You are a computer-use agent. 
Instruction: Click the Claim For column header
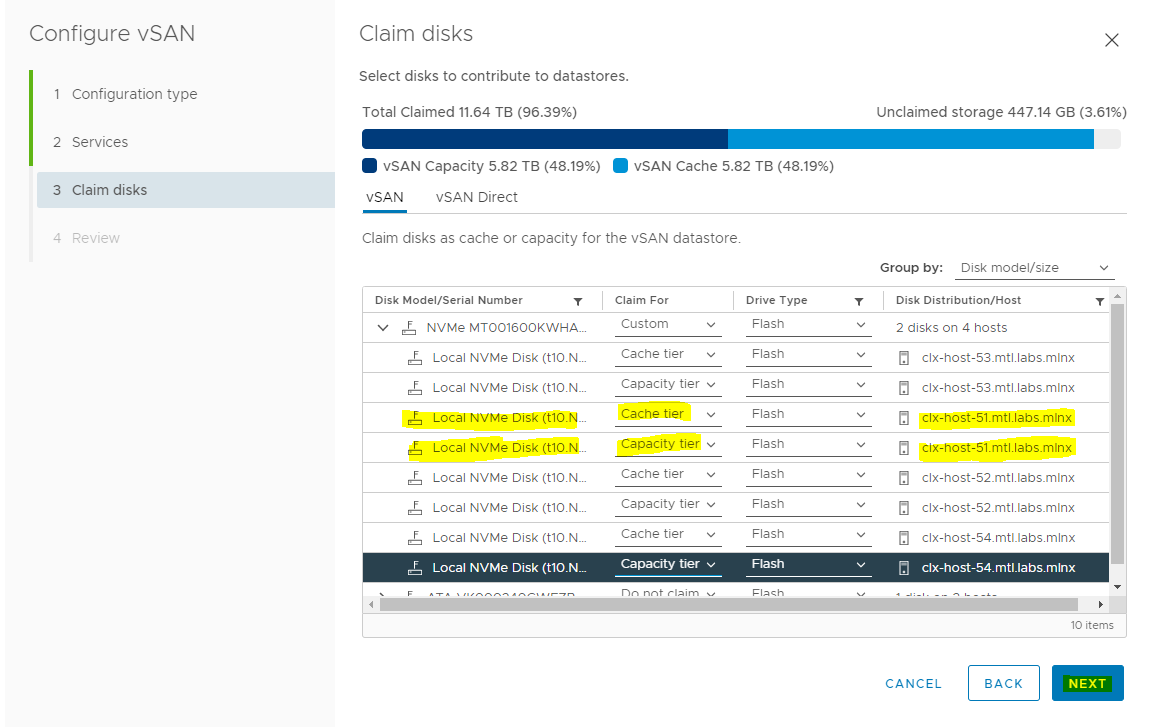pos(642,301)
